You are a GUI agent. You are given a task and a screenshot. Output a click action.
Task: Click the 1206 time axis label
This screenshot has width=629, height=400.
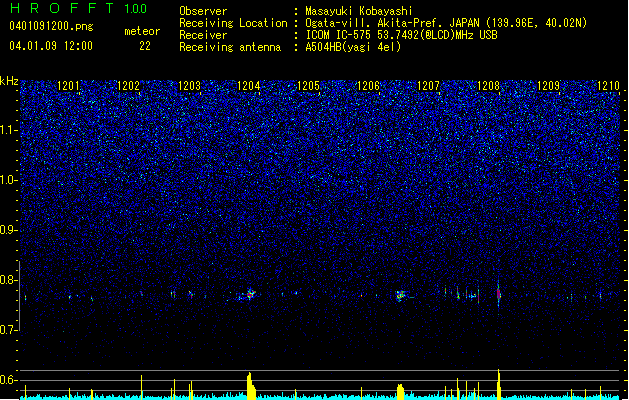coord(368,85)
